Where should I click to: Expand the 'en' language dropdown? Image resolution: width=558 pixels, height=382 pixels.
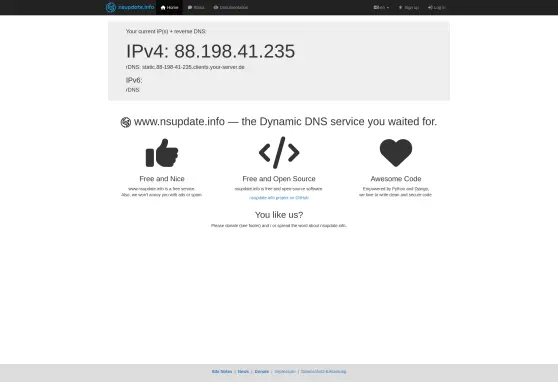[381, 7]
